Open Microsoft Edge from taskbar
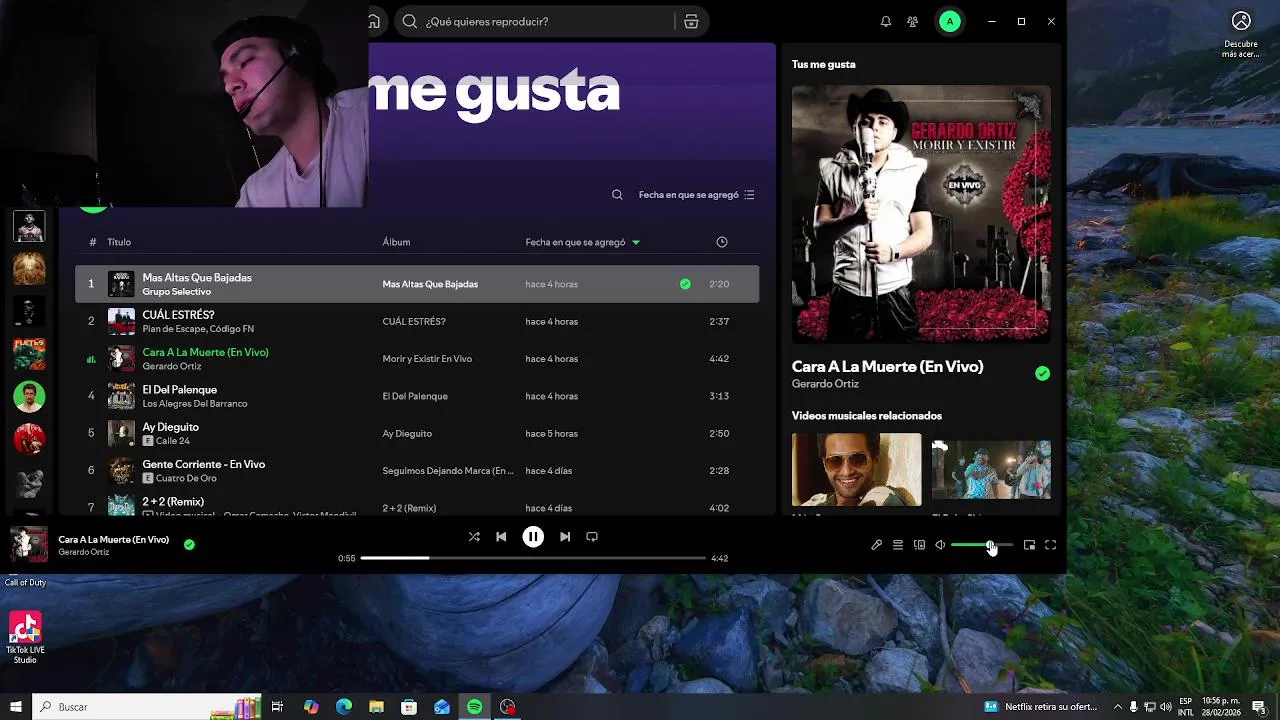This screenshot has width=1280, height=720. 344,707
